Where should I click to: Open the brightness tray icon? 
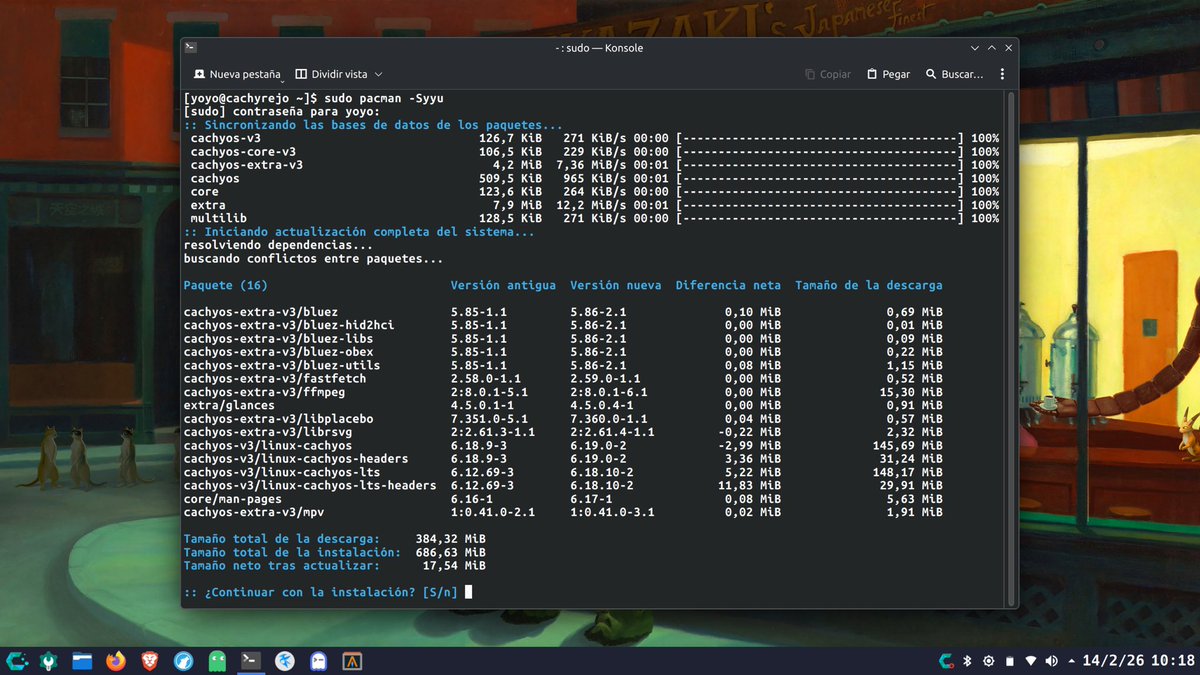click(988, 661)
